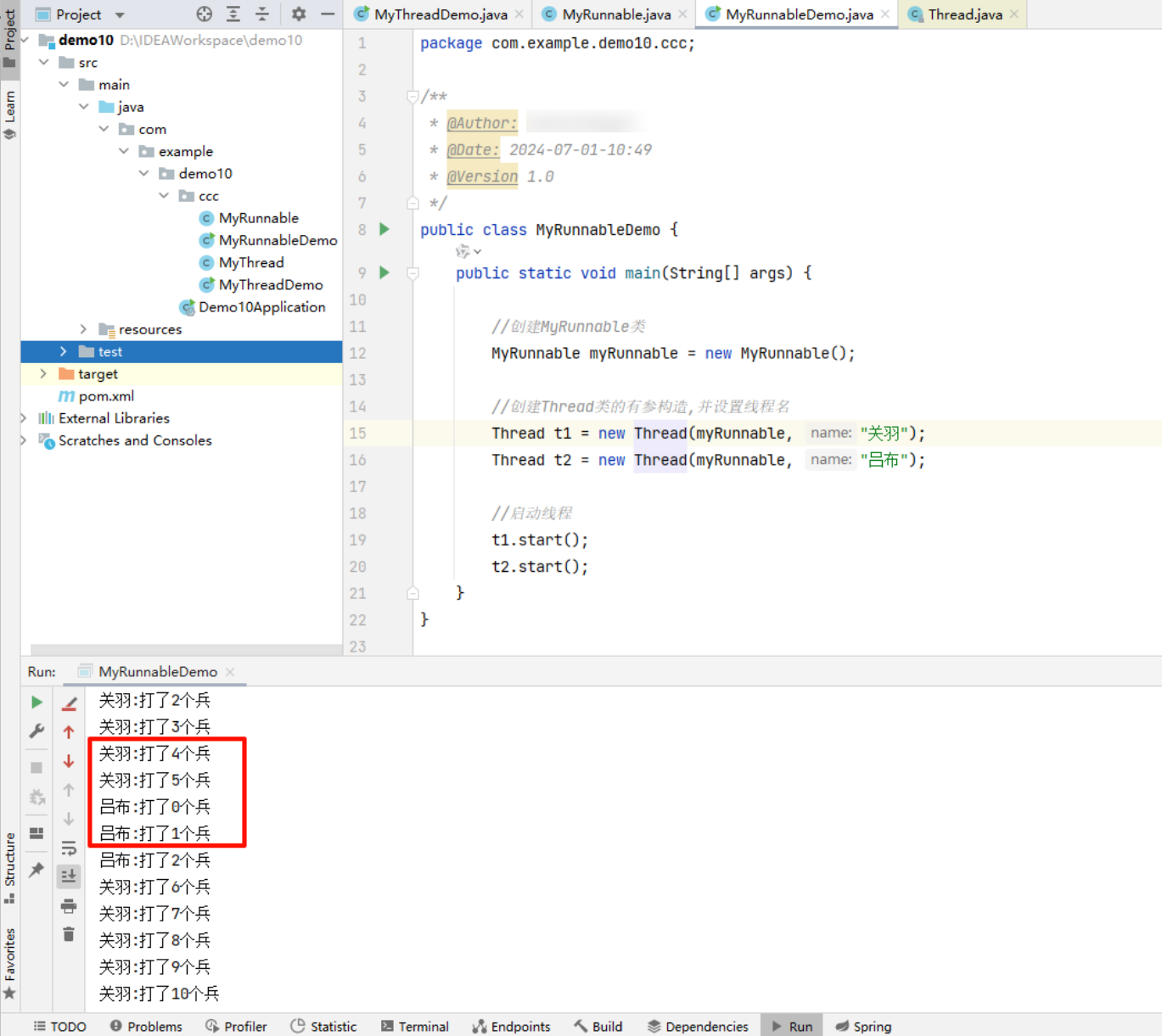Click the red down arrow in Run panel
The image size is (1162, 1036).
pyautogui.click(x=69, y=761)
